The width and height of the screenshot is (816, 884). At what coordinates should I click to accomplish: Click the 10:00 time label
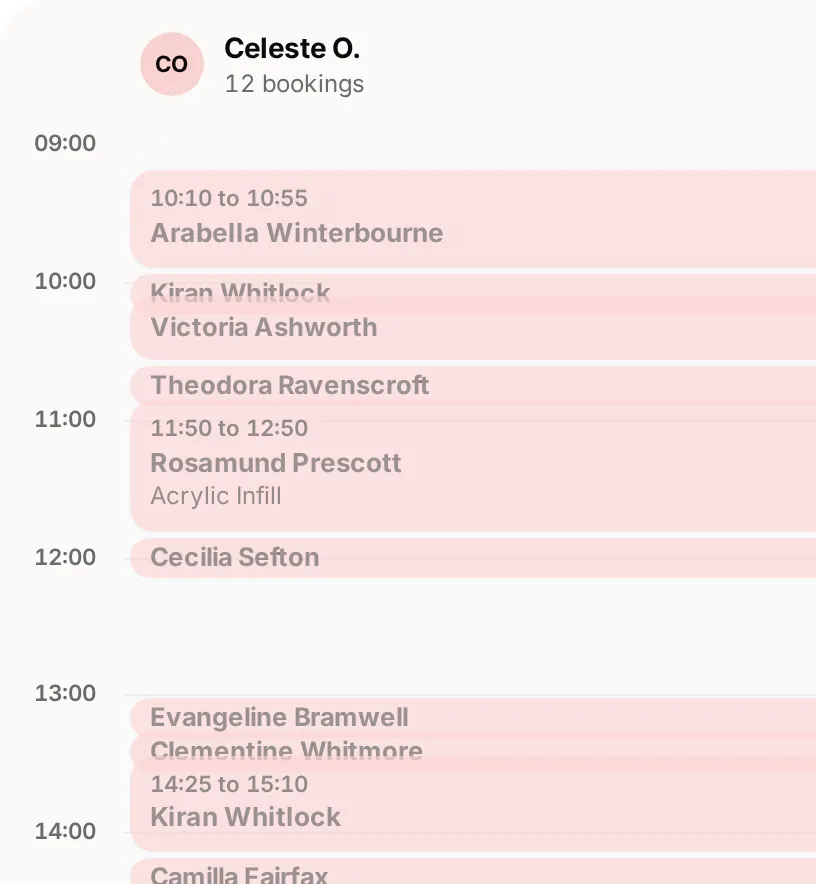click(65, 281)
